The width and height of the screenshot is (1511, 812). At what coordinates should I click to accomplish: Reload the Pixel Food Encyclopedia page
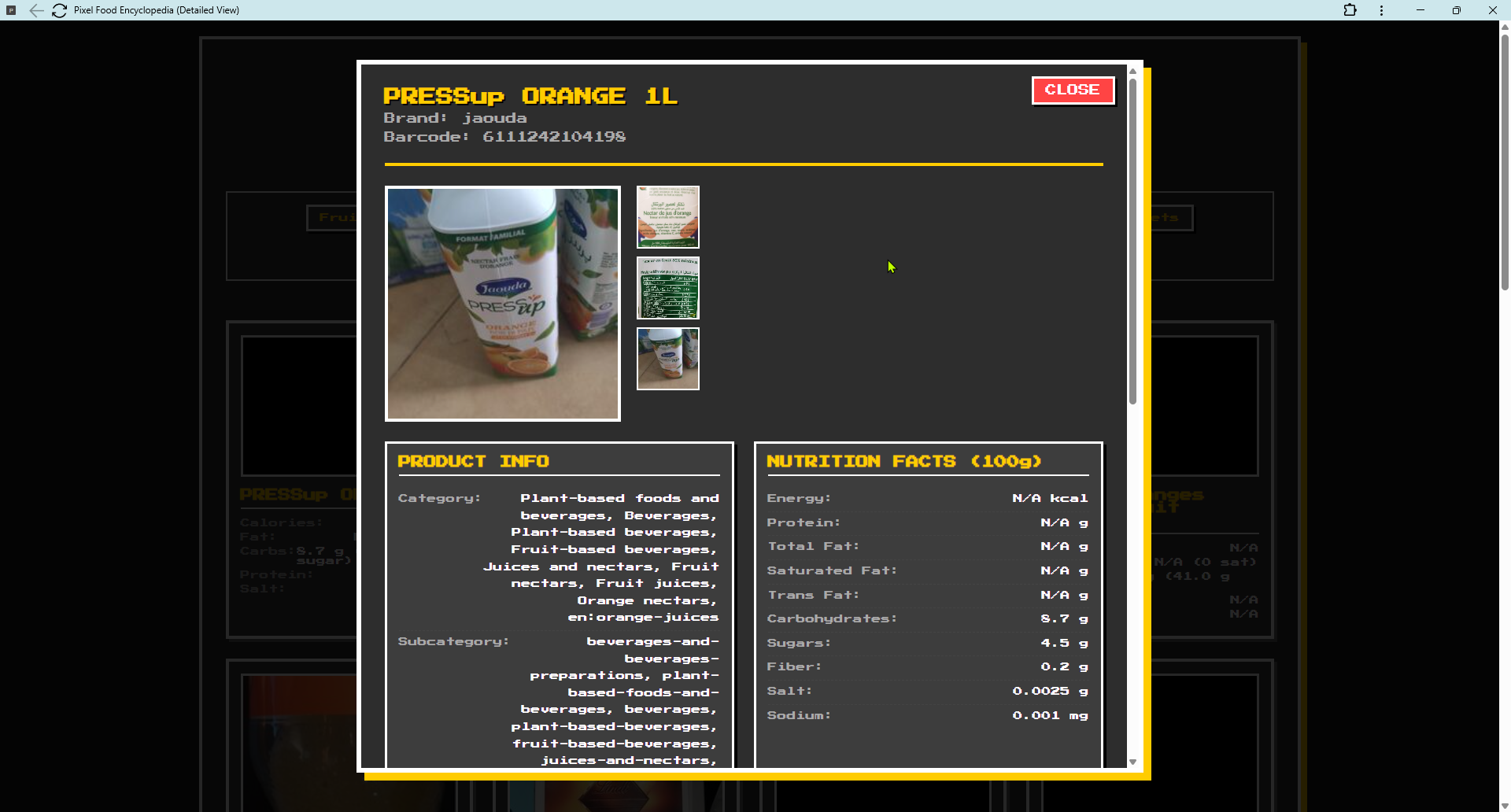point(59,10)
